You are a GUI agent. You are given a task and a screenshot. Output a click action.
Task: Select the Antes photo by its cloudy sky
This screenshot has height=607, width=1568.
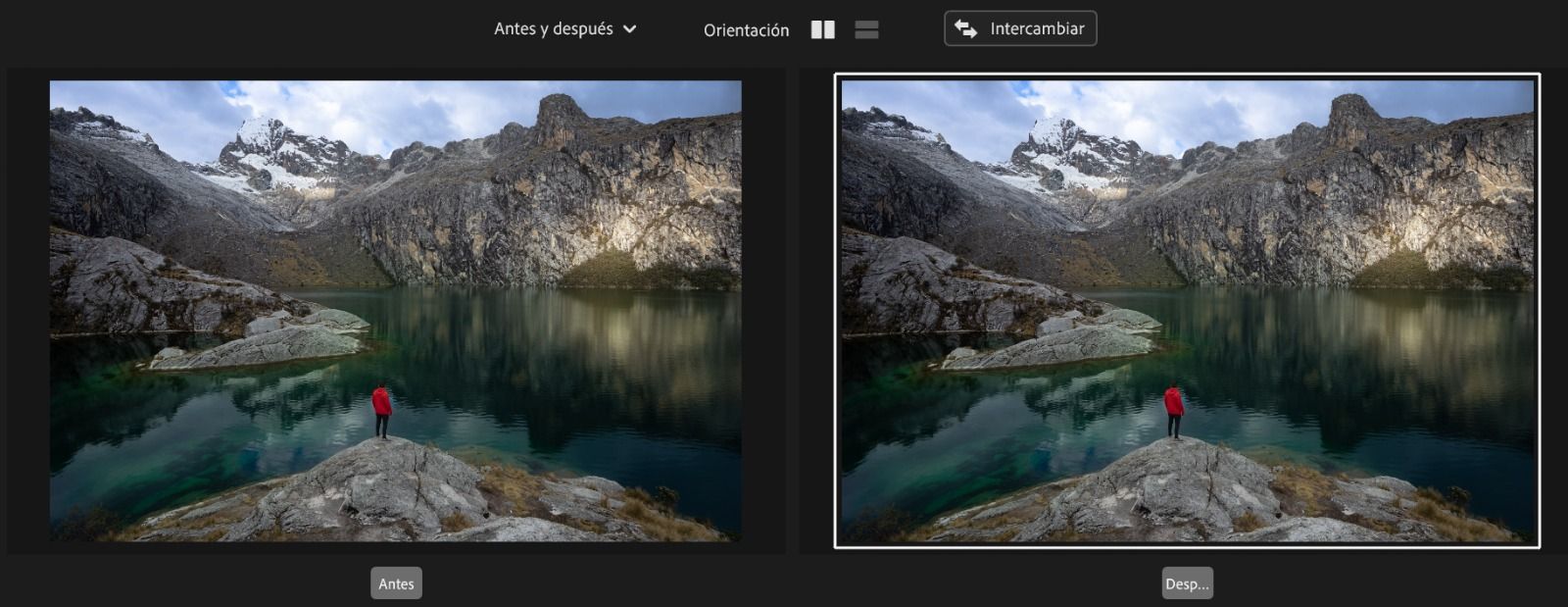tap(392, 108)
